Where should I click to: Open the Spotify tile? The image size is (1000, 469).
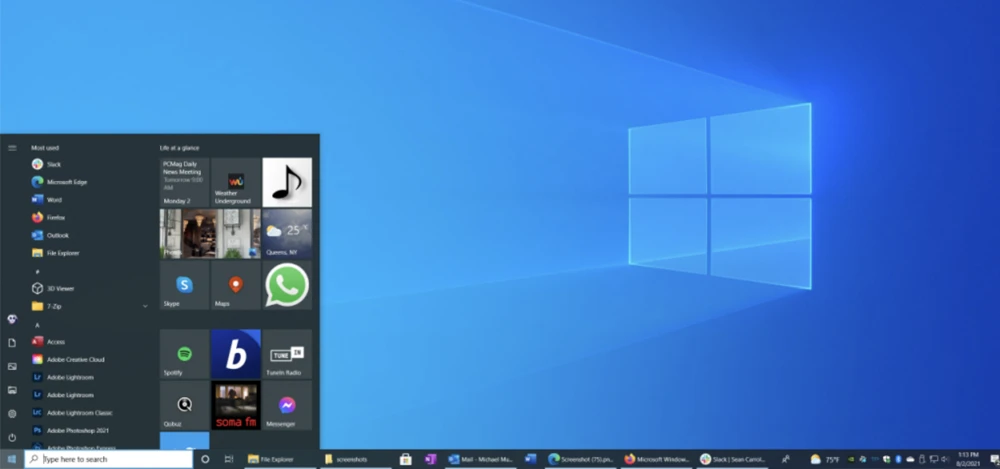coord(184,354)
